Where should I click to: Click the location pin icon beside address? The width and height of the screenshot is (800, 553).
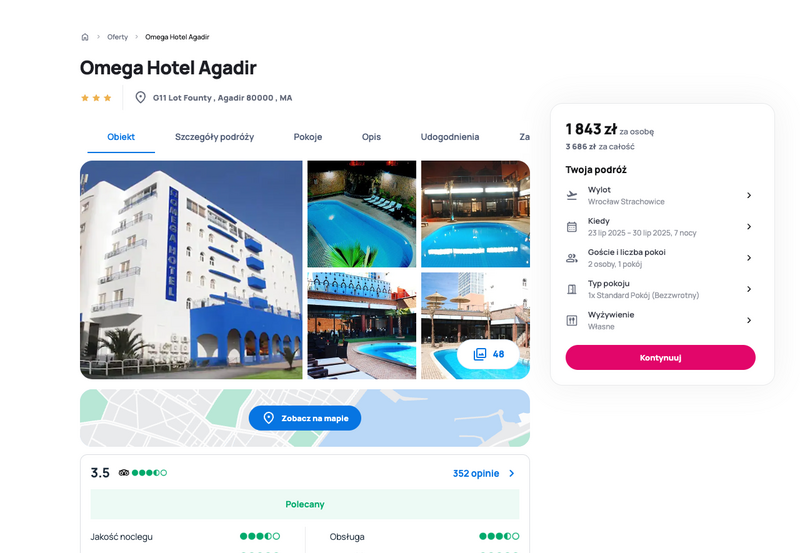pyautogui.click(x=140, y=97)
